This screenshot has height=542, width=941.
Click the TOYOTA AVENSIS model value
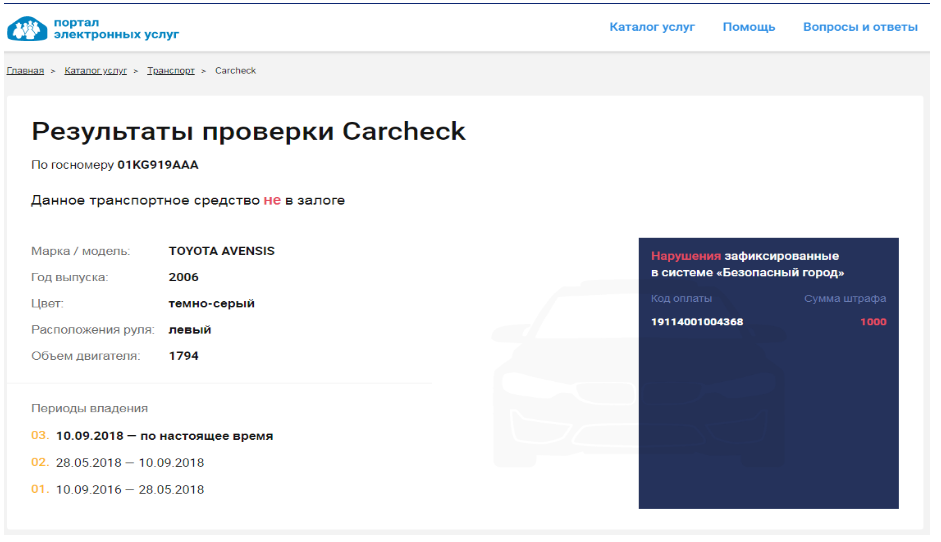(221, 251)
